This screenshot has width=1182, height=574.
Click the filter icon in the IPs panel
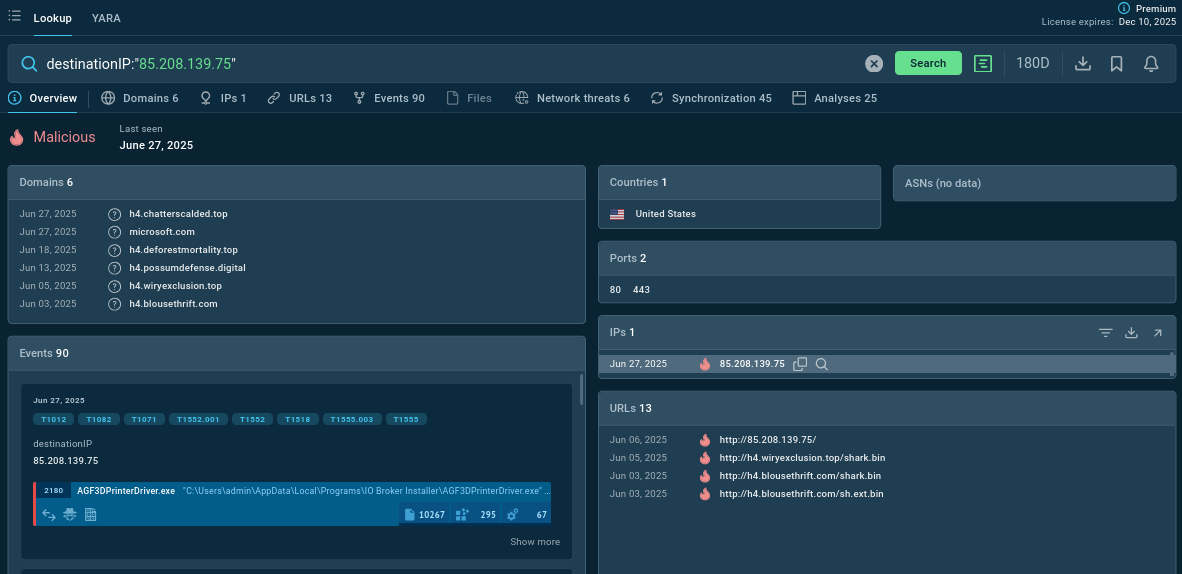tap(1105, 333)
